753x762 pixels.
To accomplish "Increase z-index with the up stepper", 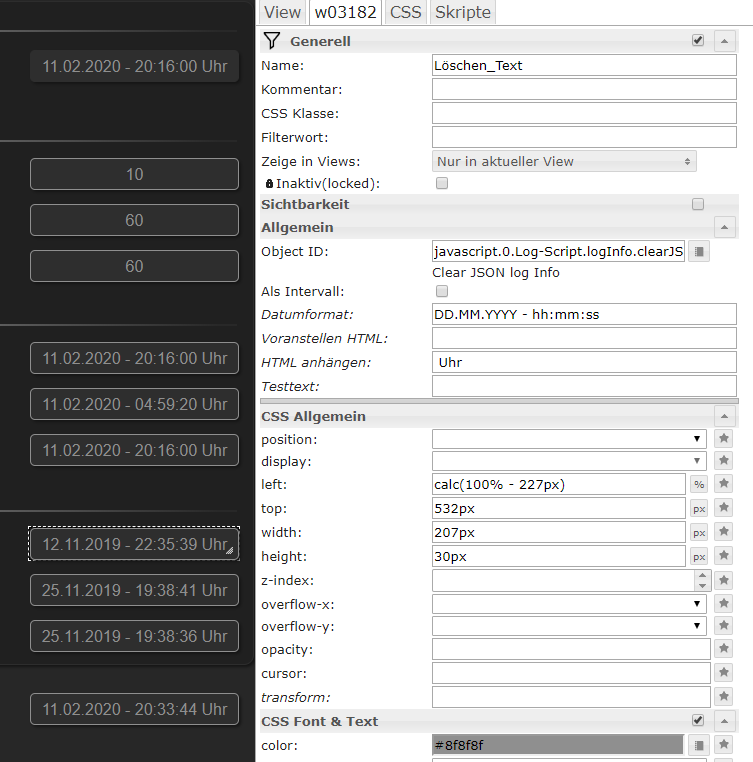I will point(702,575).
